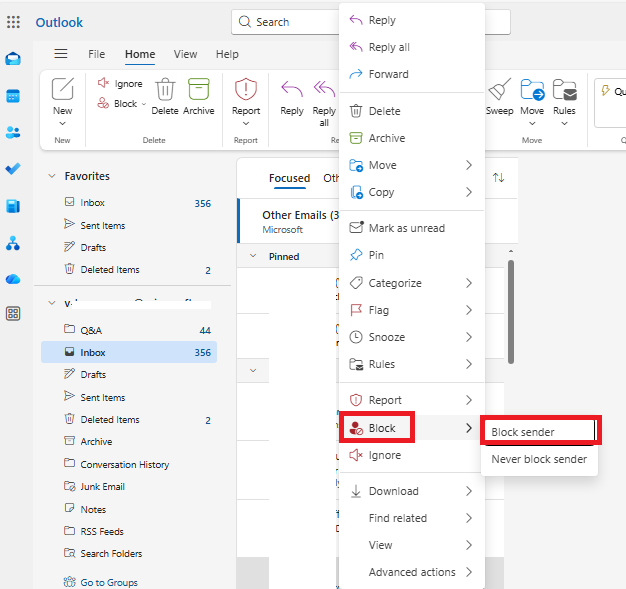
Task: Open the Org Explorer app in sidebar
Action: 13,243
